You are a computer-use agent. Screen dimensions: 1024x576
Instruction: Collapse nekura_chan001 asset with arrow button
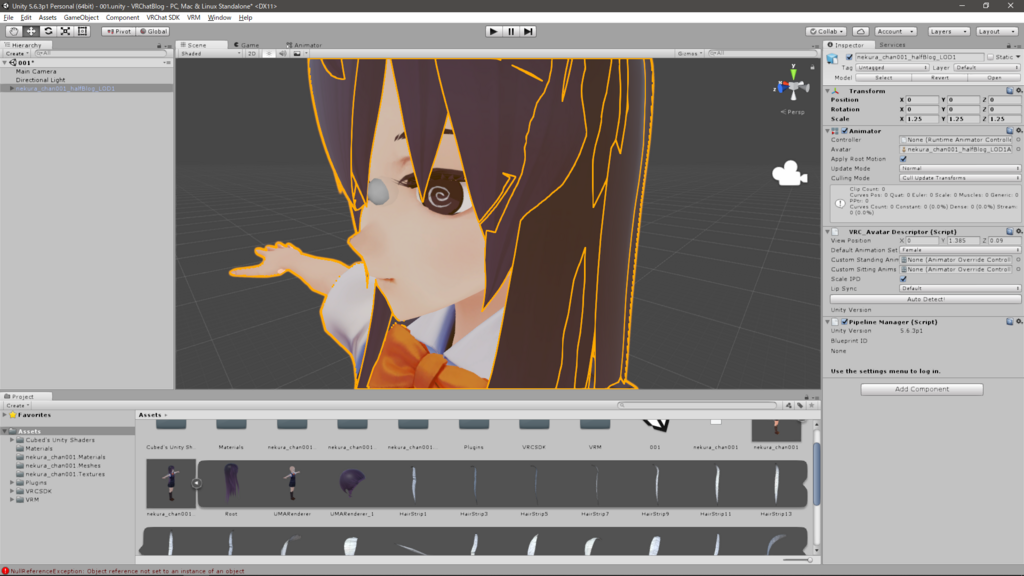196,483
